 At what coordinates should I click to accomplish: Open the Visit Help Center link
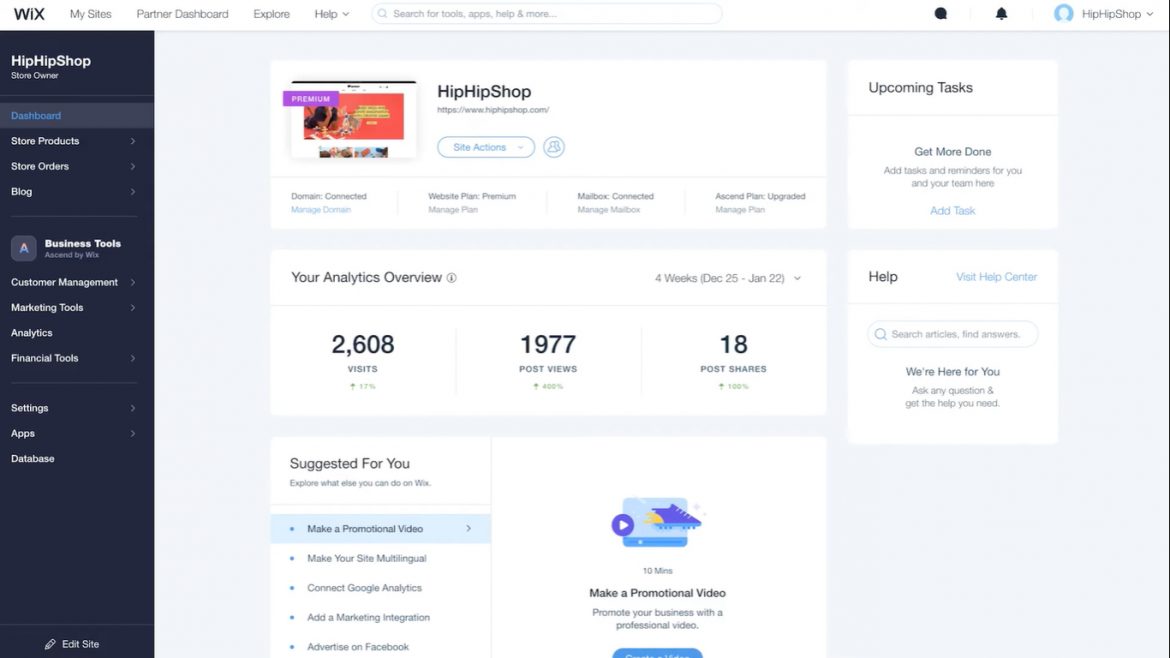[997, 277]
